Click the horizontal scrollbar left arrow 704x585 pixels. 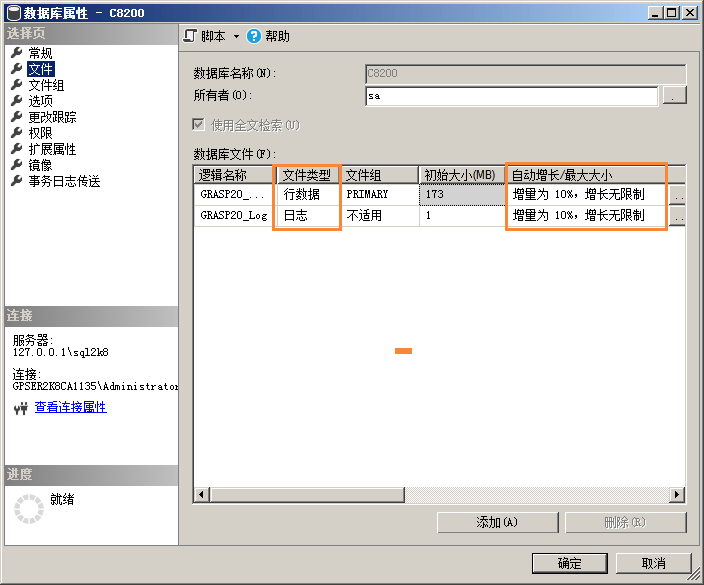(201, 495)
